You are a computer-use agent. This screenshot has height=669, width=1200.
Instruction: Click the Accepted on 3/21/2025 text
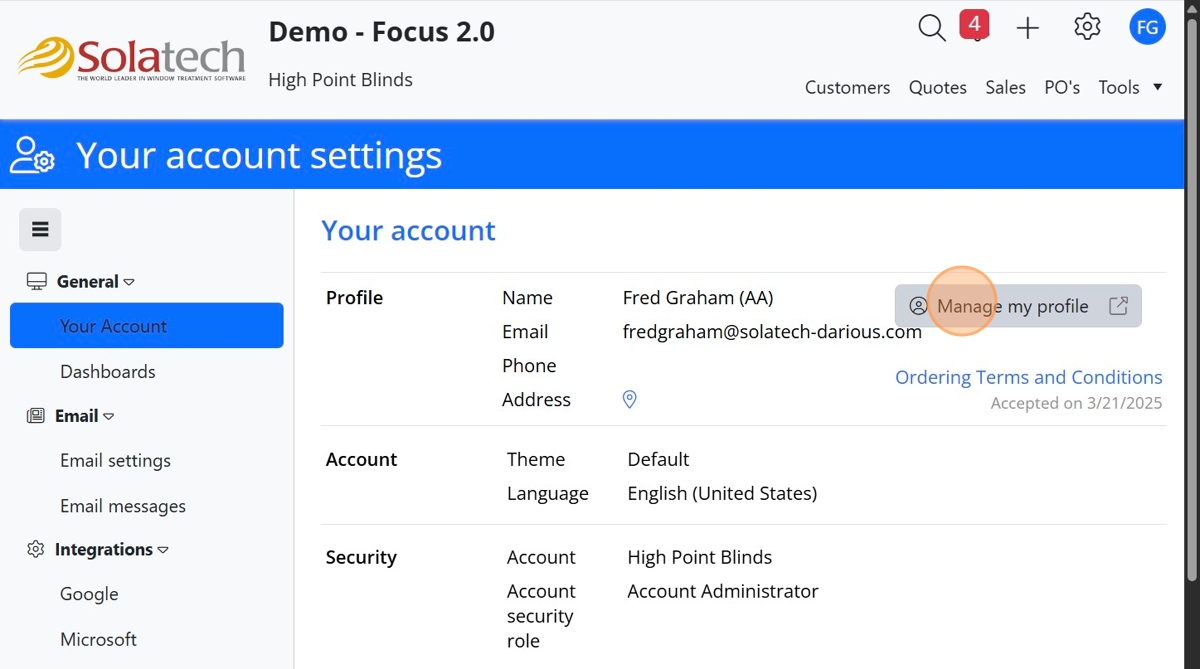pyautogui.click(x=1076, y=403)
